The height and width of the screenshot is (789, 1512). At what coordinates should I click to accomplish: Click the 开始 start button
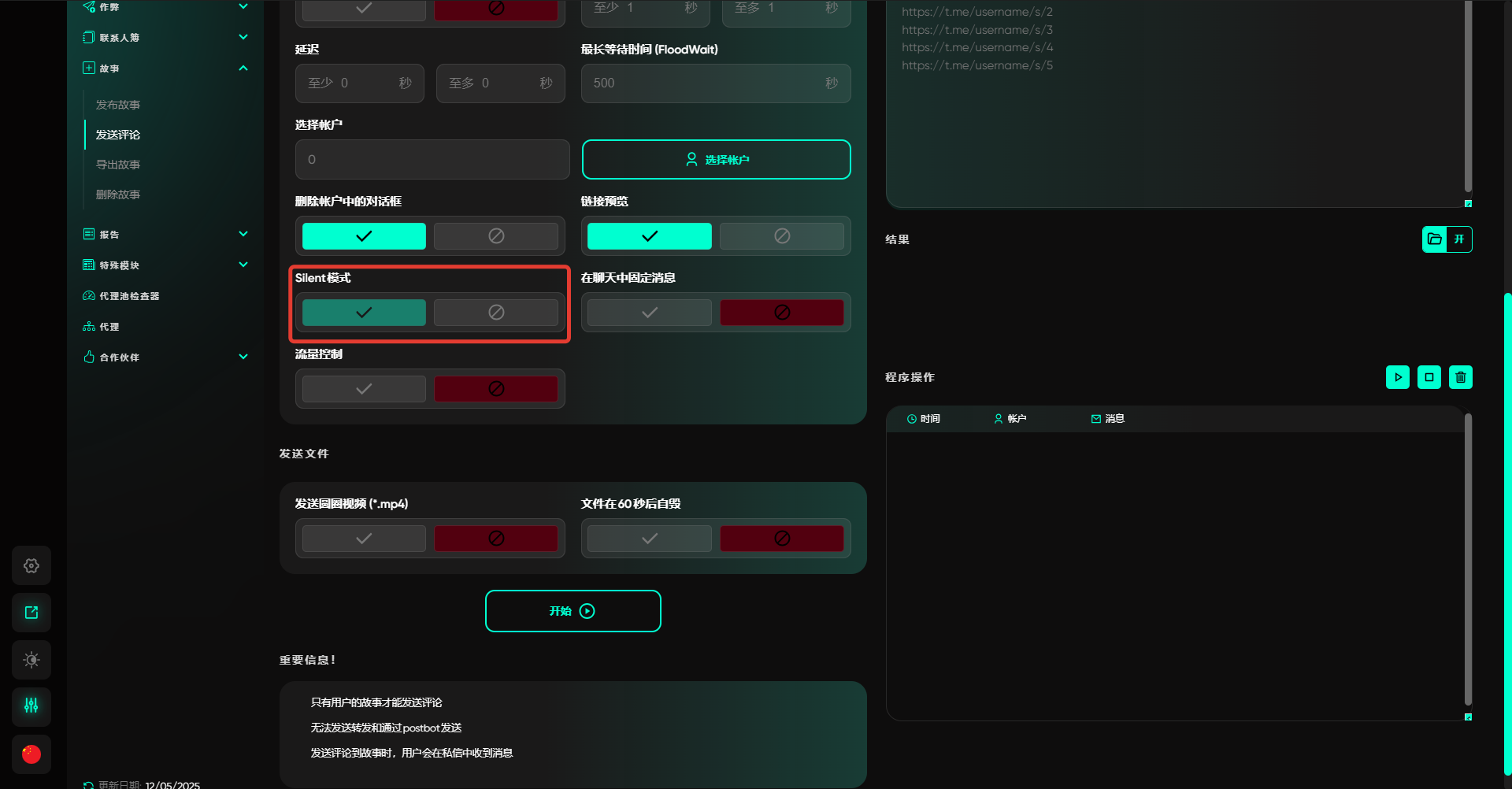(573, 611)
